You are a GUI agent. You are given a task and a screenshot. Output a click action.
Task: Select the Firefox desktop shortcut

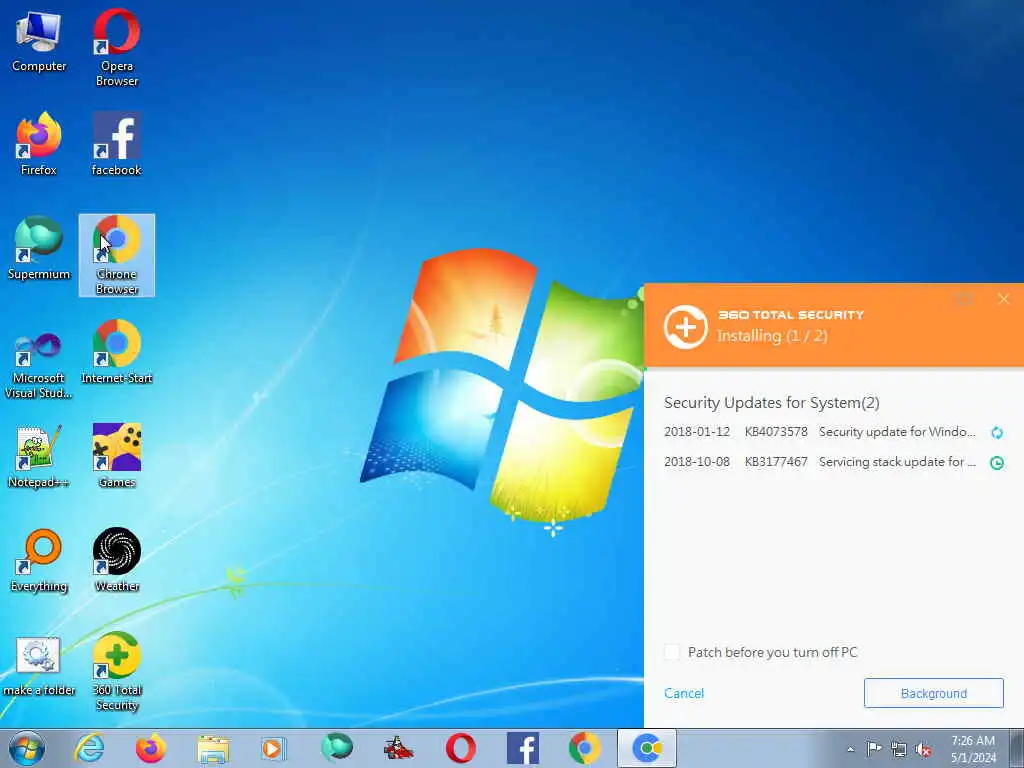(39, 144)
